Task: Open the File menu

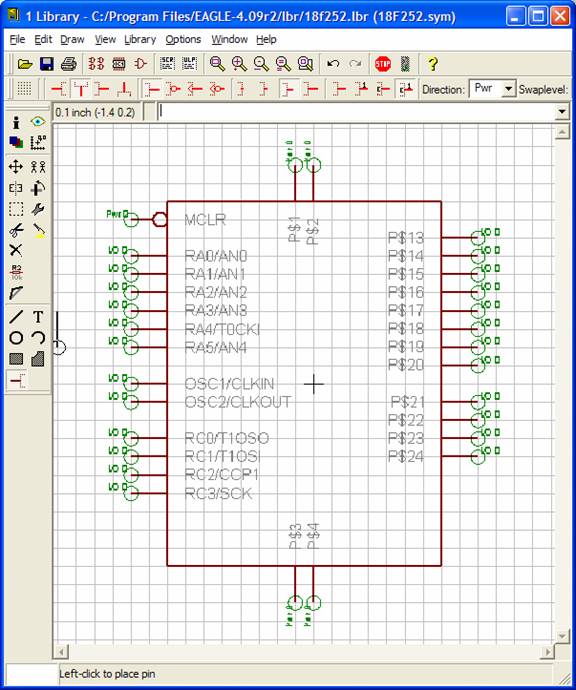Action: coord(17,40)
